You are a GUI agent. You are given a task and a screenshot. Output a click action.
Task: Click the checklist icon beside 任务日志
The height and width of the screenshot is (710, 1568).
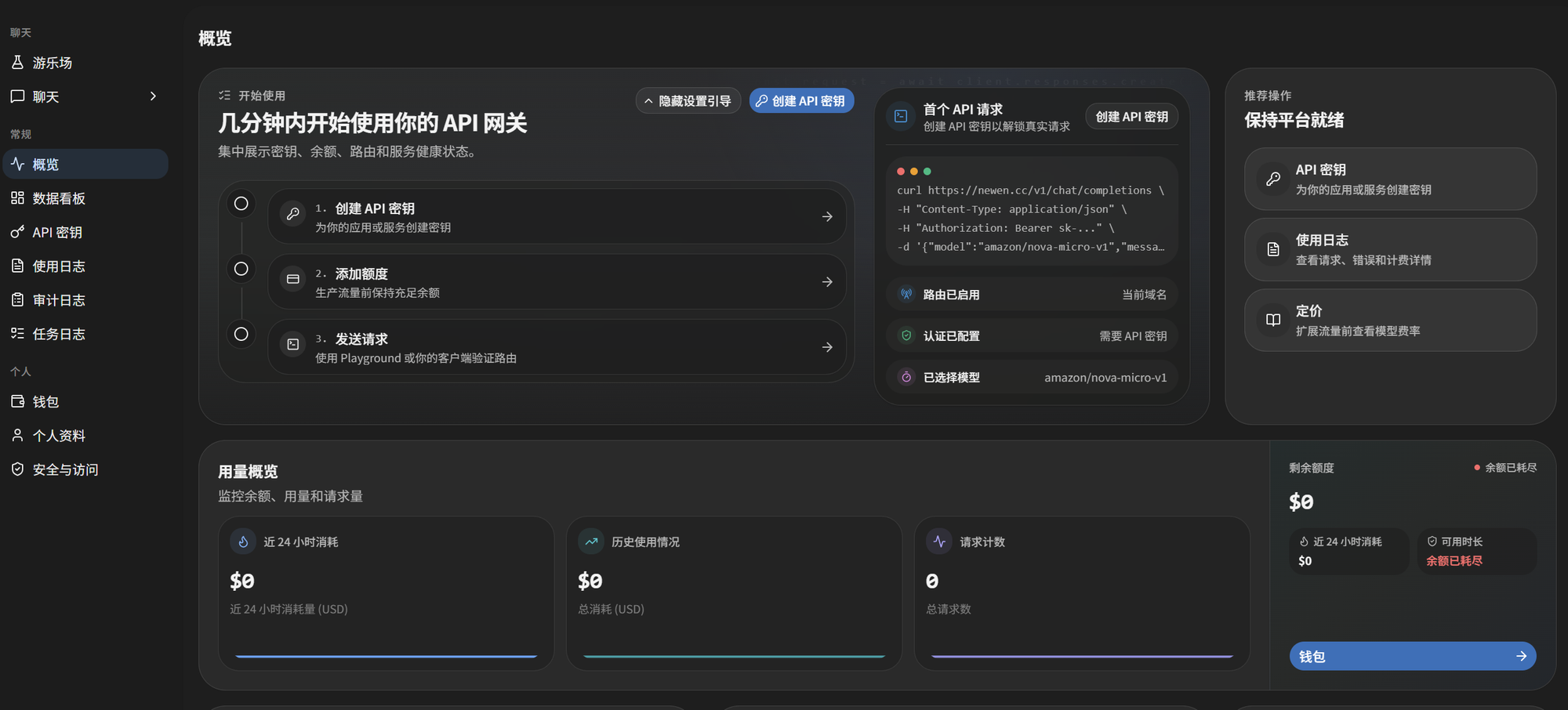tap(17, 333)
